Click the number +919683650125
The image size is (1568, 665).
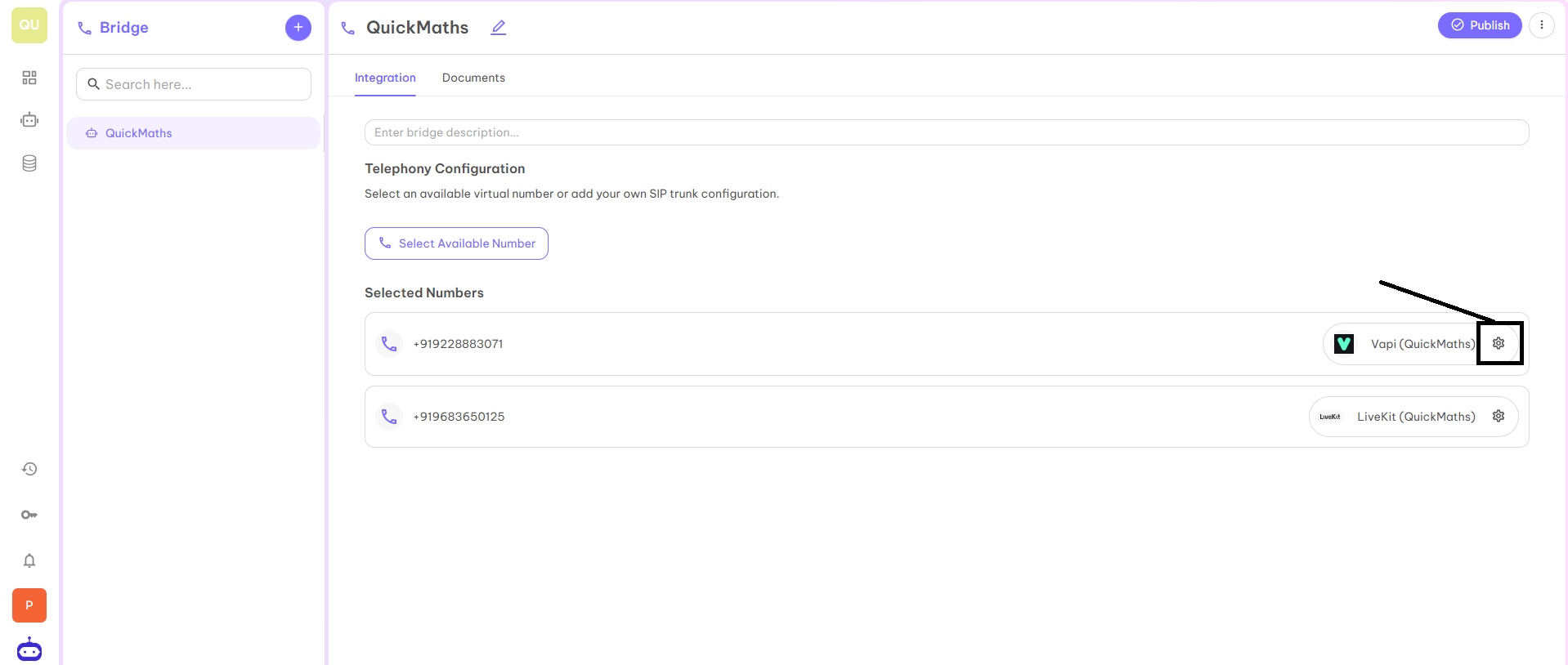pos(459,417)
